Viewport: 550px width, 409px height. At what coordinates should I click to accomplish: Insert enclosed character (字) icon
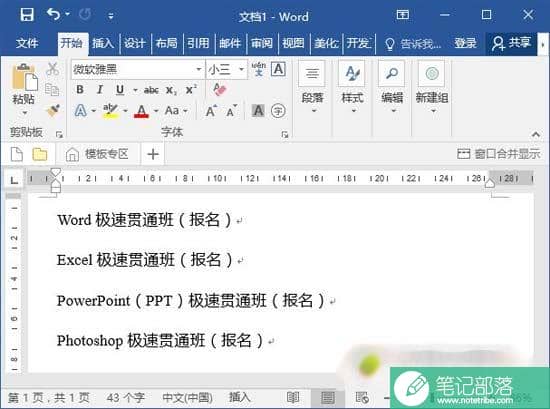[278, 111]
